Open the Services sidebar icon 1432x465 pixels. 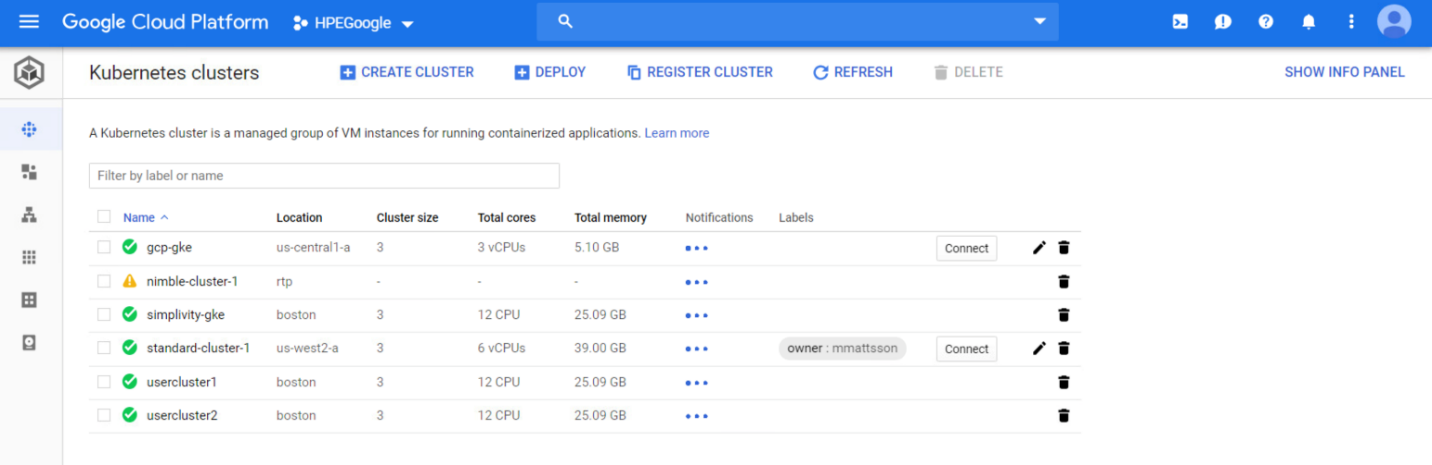29,215
